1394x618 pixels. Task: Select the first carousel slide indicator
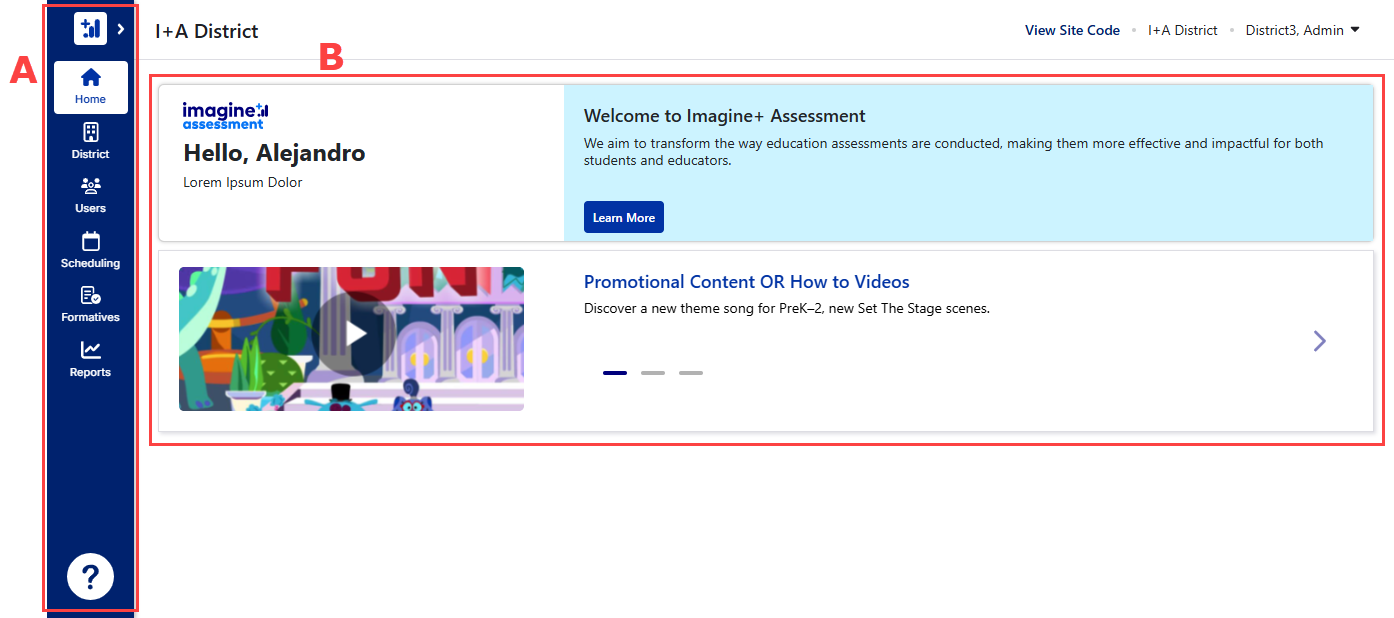coord(615,373)
